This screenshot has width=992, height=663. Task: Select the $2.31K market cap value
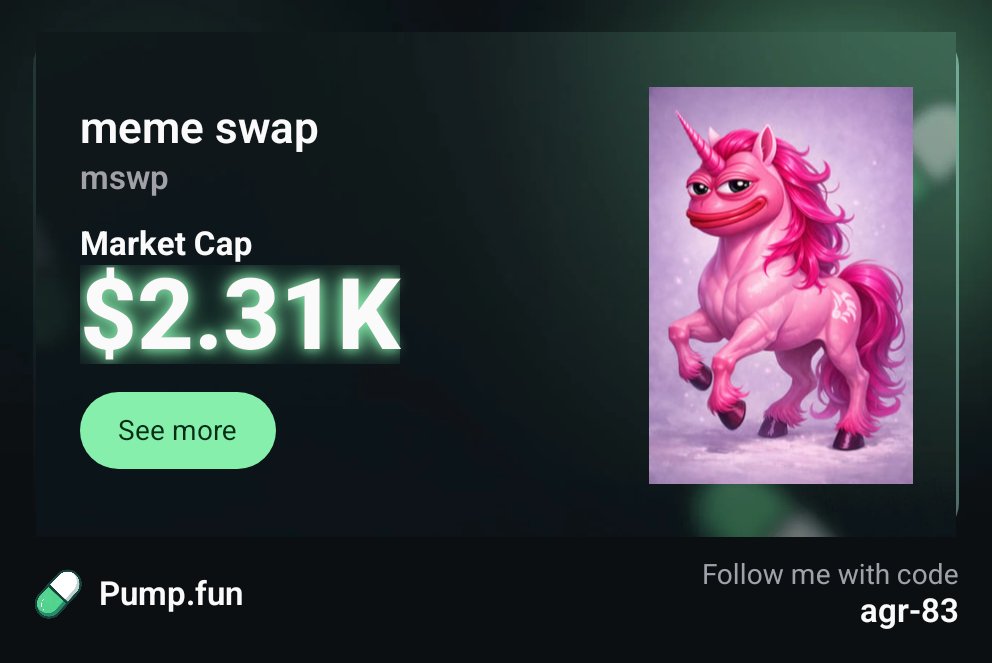pyautogui.click(x=240, y=314)
